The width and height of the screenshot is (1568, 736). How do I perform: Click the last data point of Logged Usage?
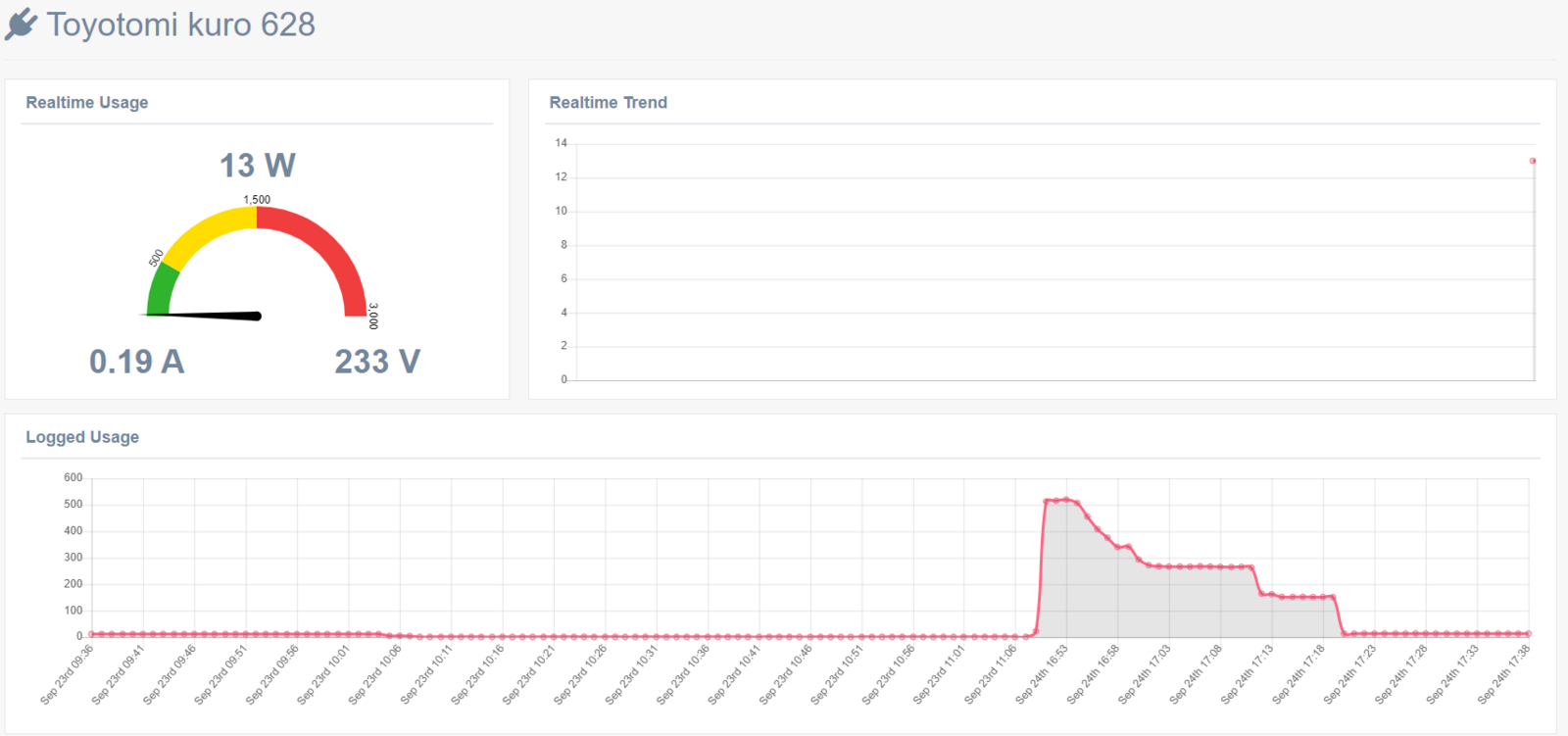[1529, 634]
